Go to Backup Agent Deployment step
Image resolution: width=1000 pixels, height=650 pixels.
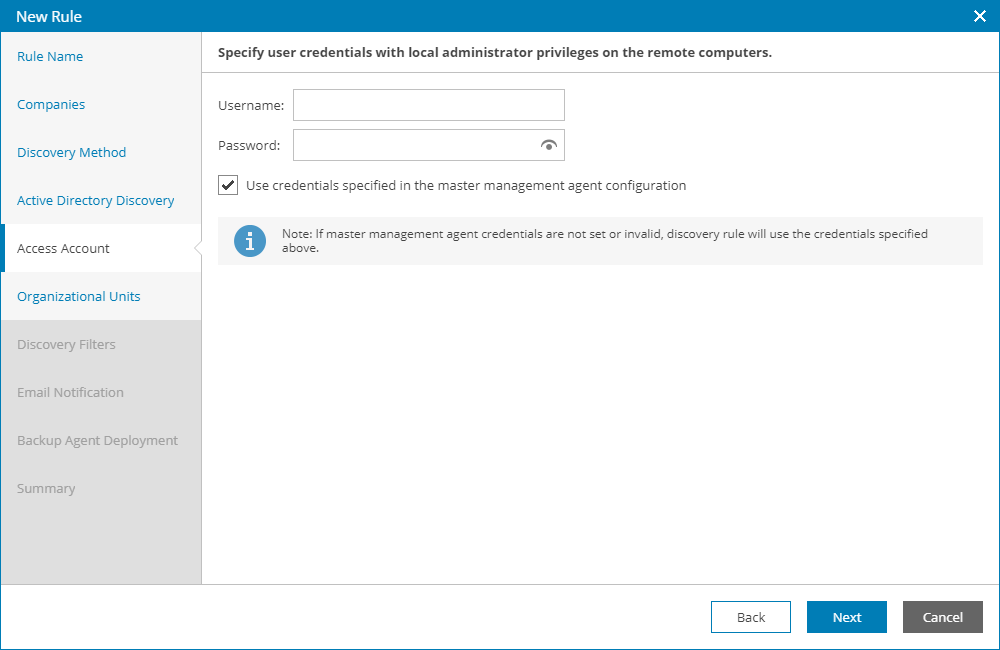click(x=98, y=441)
